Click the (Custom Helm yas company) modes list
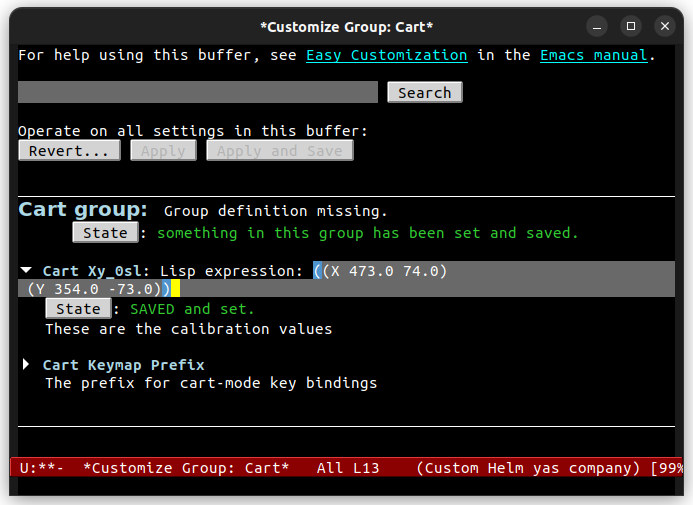Viewport: 693px width, 505px height. pos(528,468)
